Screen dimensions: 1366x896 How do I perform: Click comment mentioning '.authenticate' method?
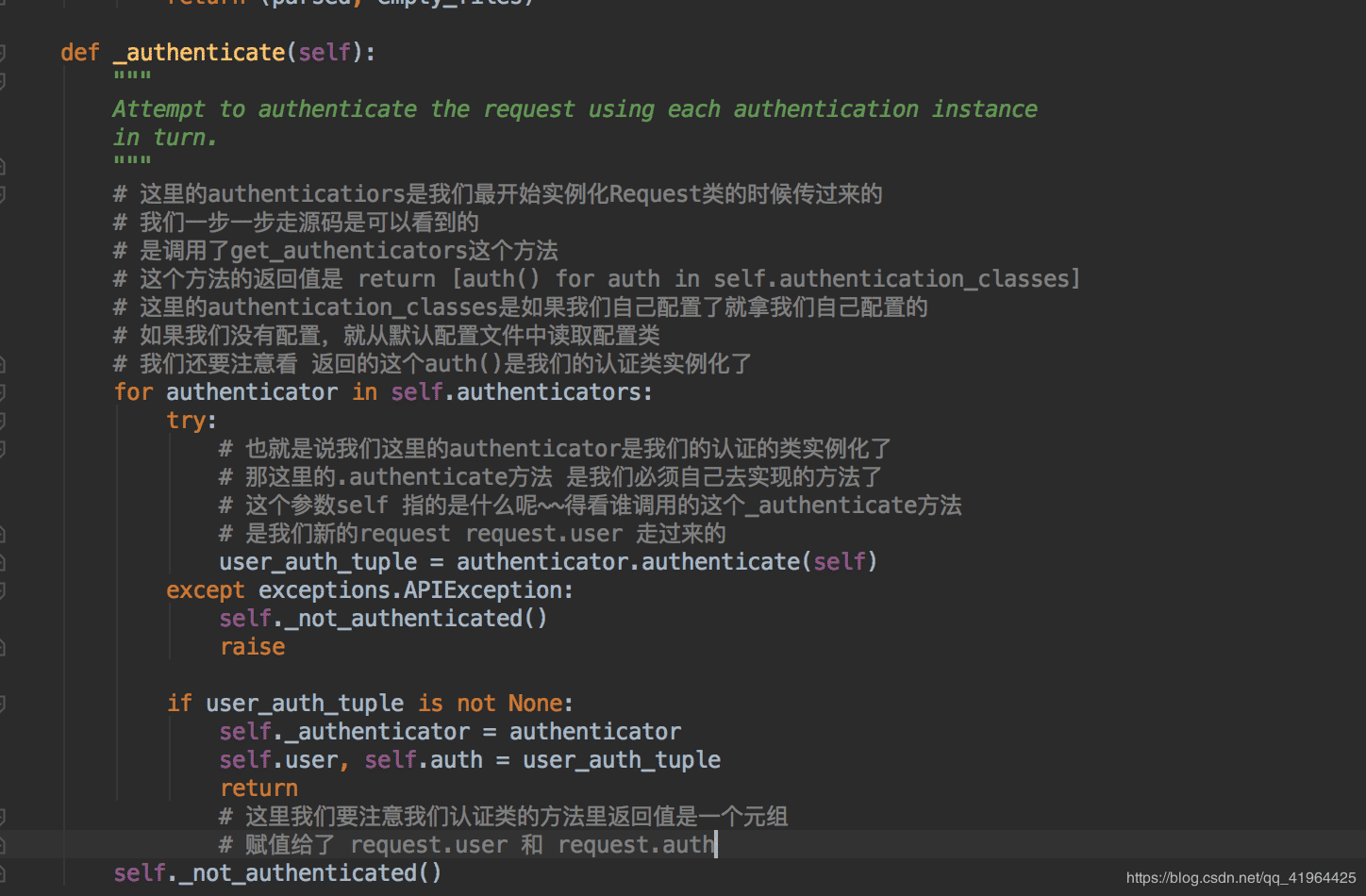coord(550,477)
